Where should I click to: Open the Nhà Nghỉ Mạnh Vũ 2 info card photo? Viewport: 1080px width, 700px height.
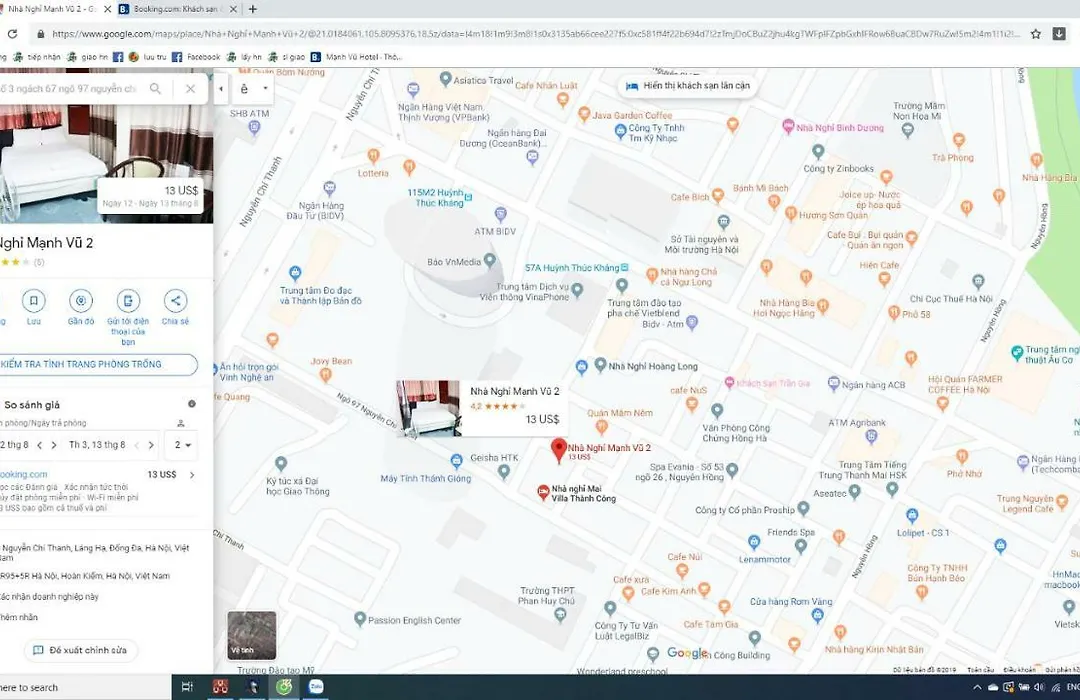tap(428, 408)
